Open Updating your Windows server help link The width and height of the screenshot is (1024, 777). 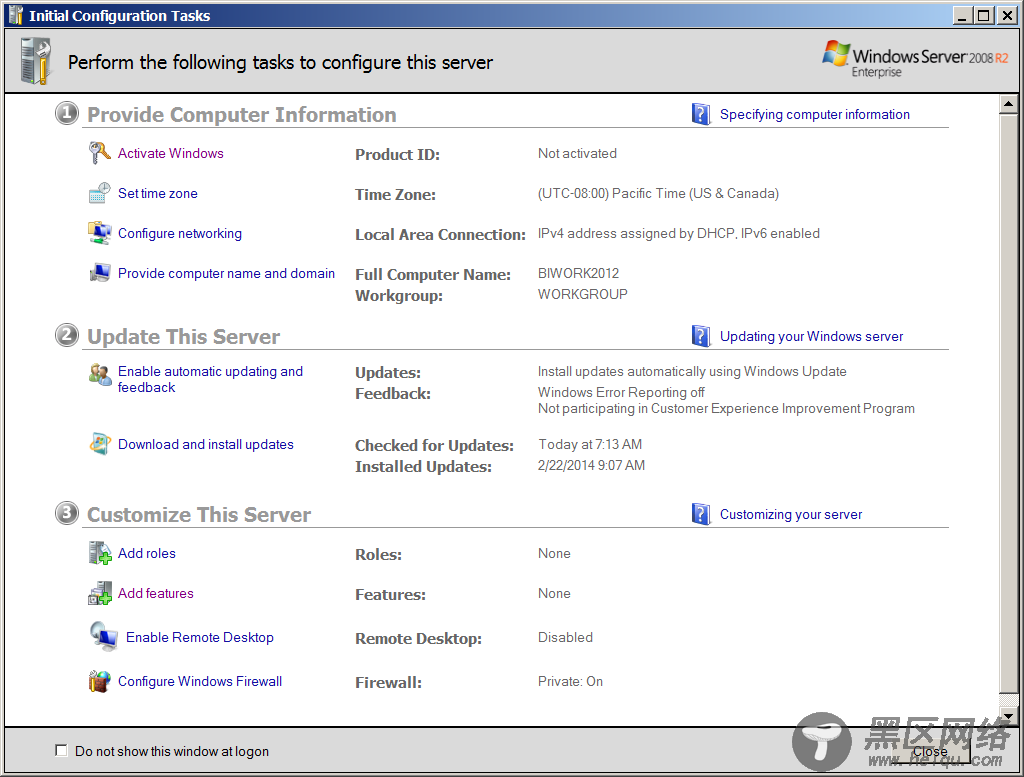[811, 337]
